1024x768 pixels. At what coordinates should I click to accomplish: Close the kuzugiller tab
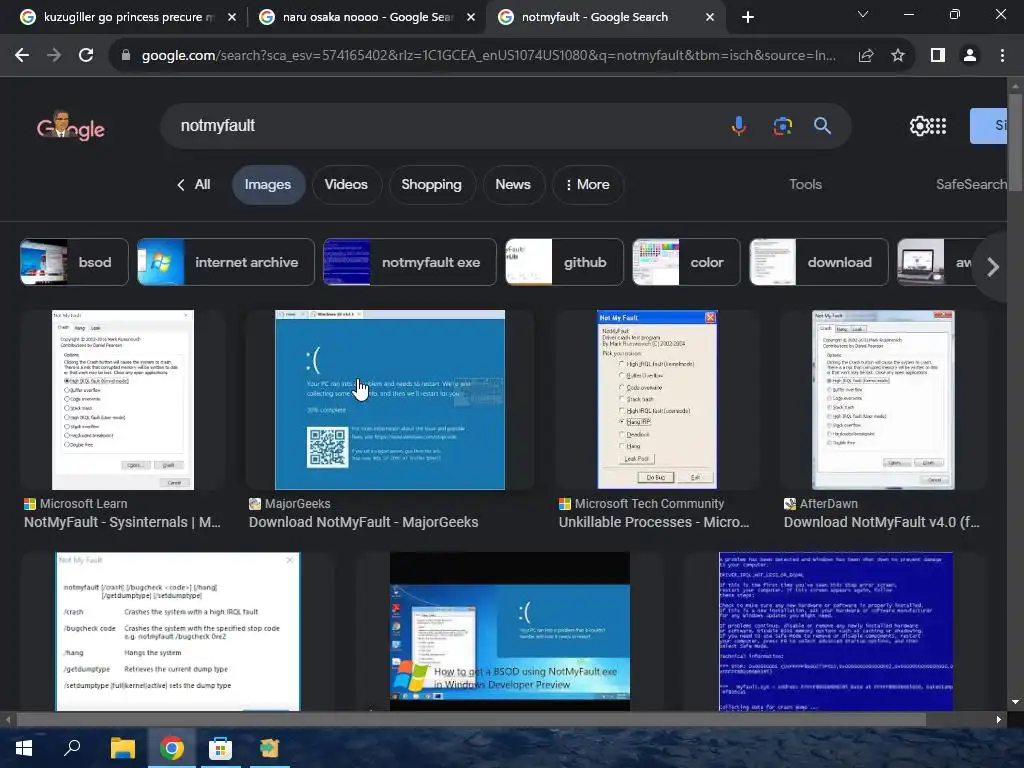[232, 17]
